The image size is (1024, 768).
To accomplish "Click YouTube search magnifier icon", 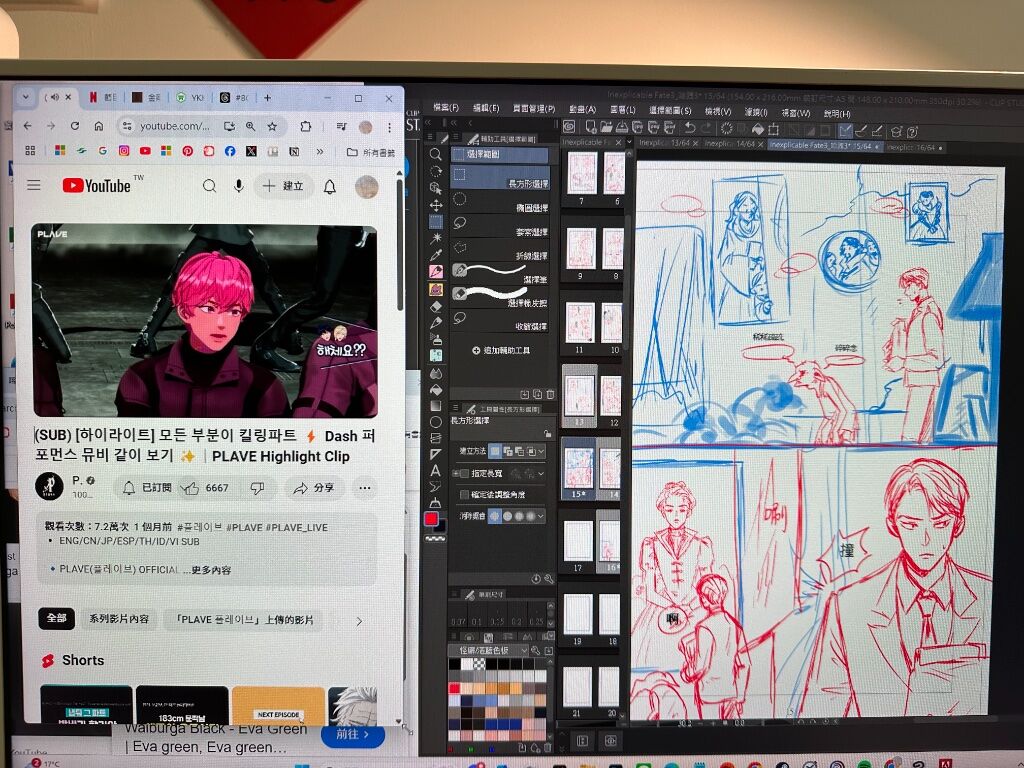I will click(209, 186).
